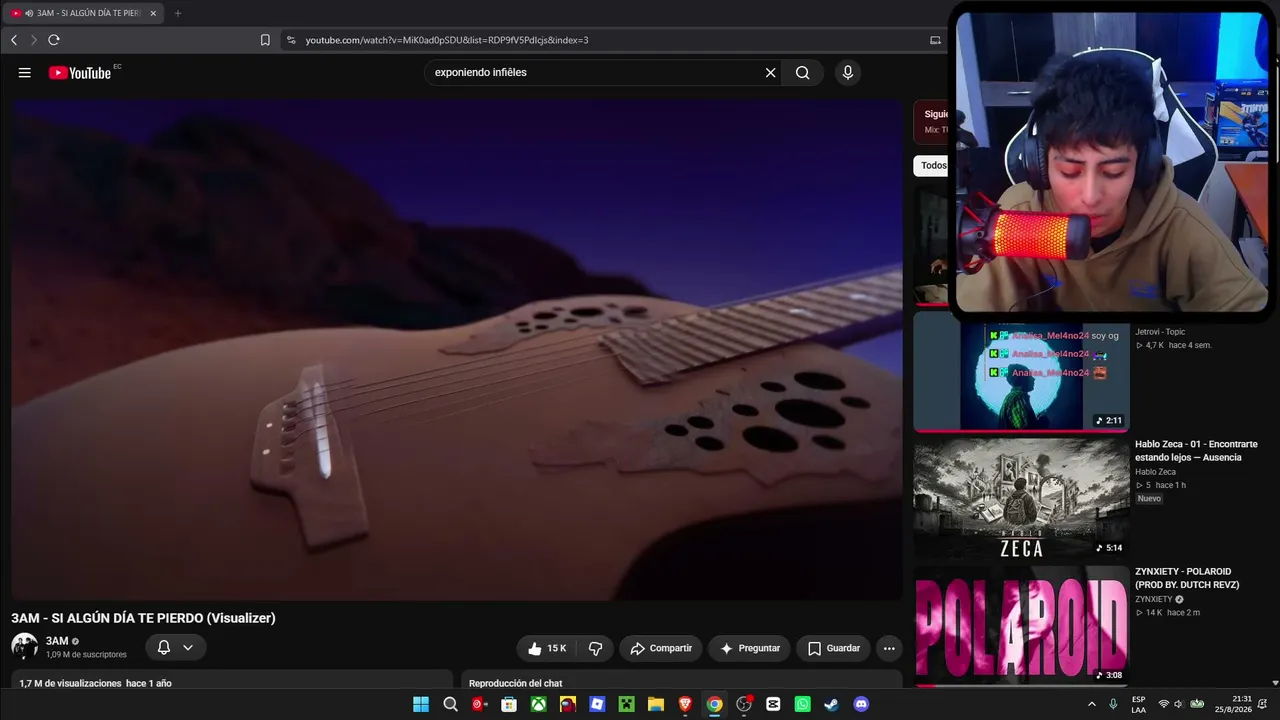Save the video with Guardar
Image resolution: width=1280 pixels, height=720 pixels.
[x=834, y=648]
